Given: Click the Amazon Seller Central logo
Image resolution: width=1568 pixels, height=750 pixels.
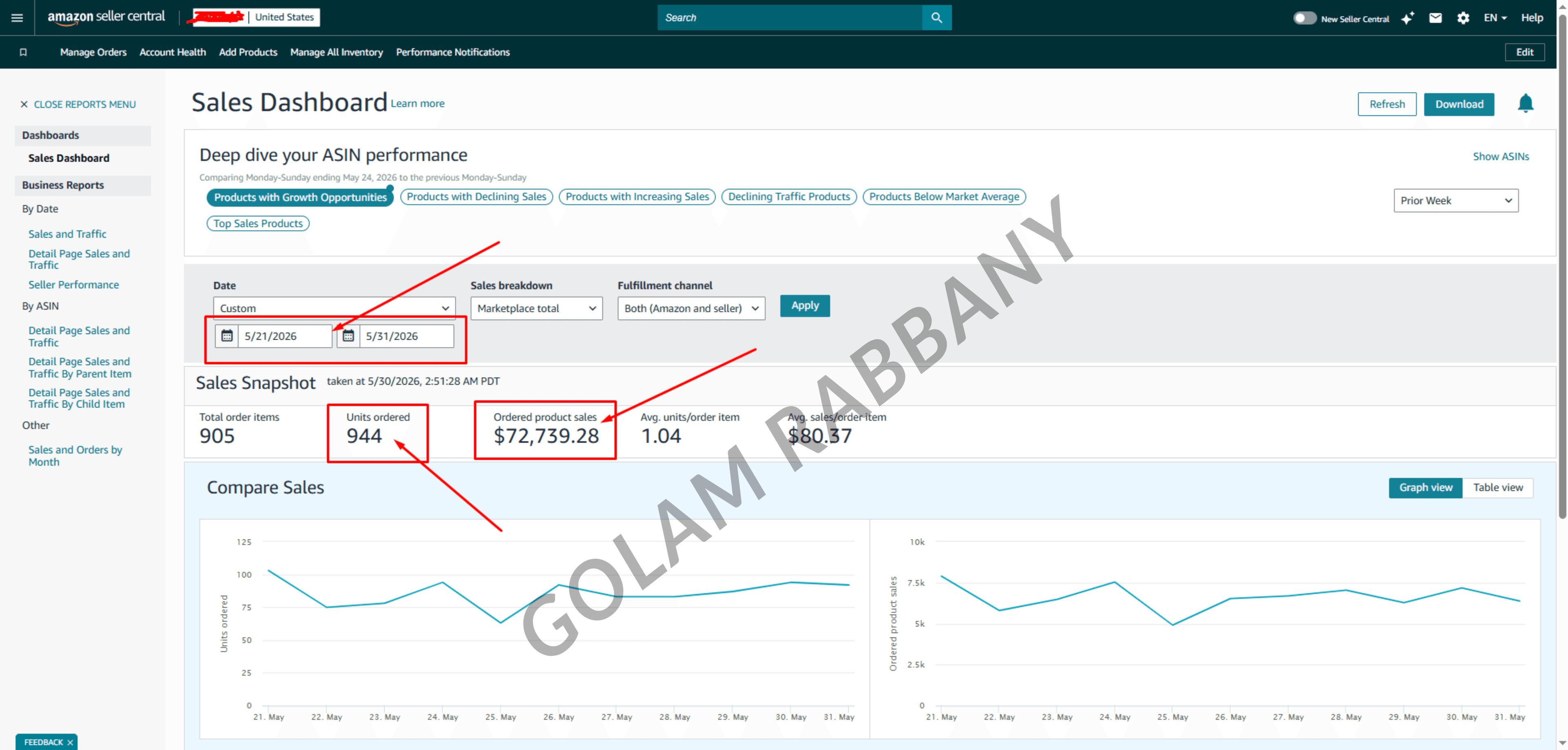Looking at the screenshot, I should coord(106,17).
